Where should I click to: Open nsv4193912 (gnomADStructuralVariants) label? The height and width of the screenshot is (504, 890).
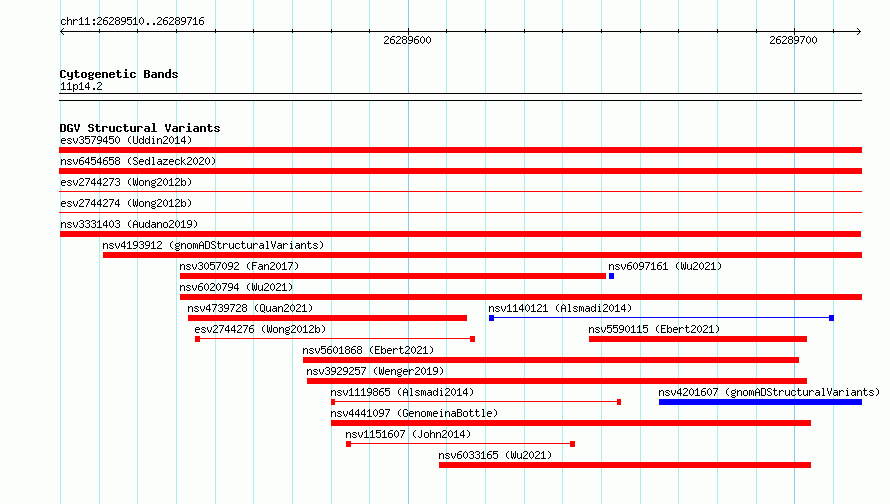tap(213, 245)
